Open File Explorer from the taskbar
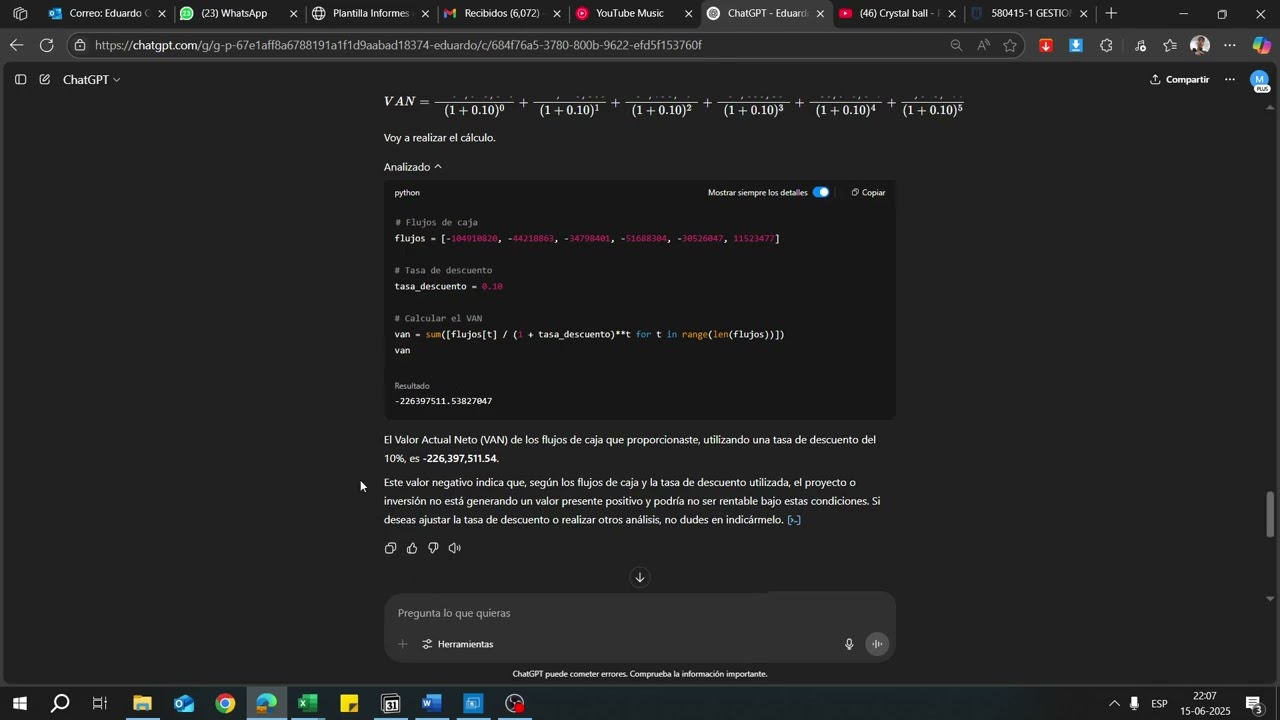This screenshot has width=1280, height=720. pyautogui.click(x=142, y=704)
